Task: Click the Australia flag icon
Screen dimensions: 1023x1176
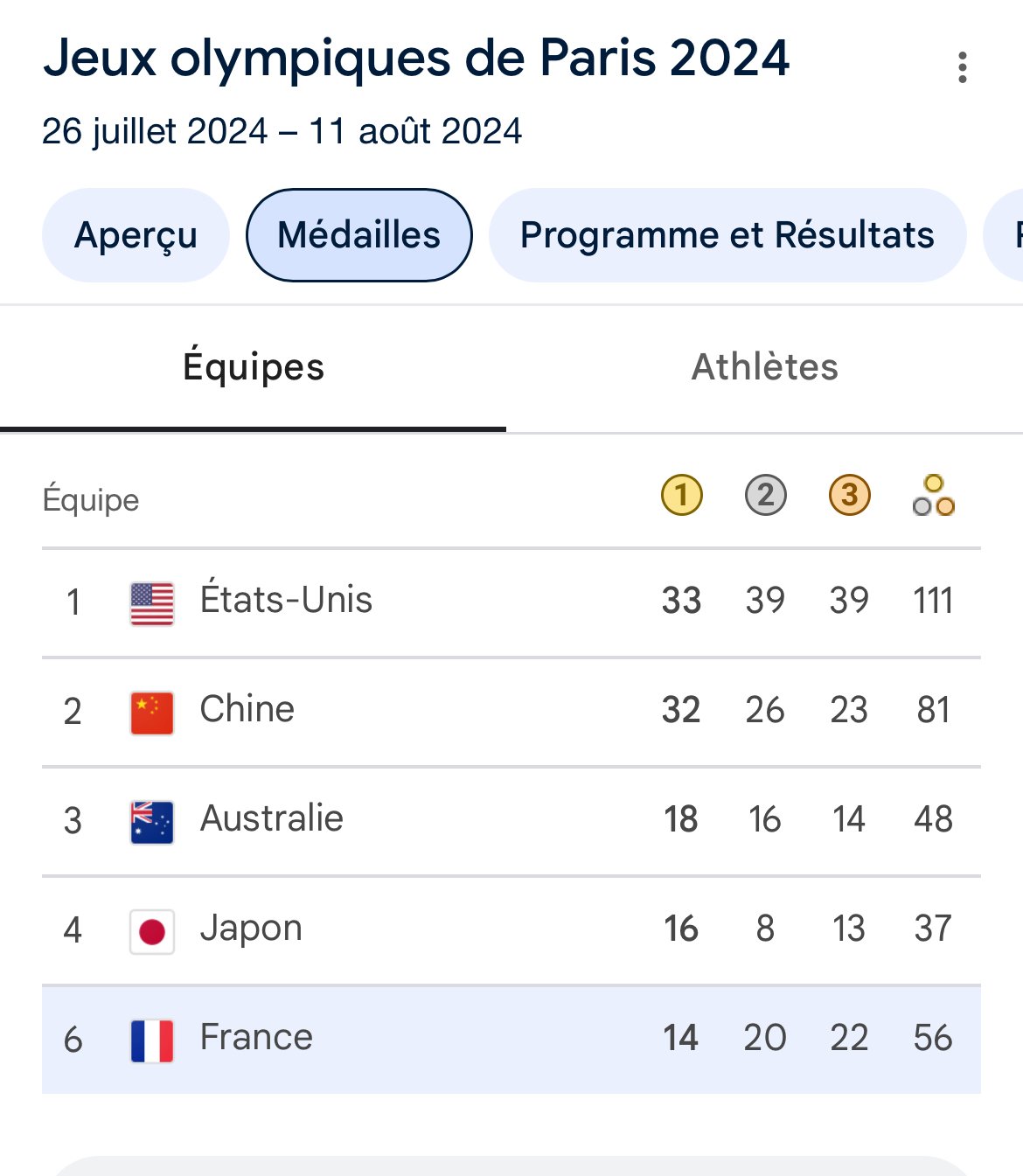Action: 152,822
